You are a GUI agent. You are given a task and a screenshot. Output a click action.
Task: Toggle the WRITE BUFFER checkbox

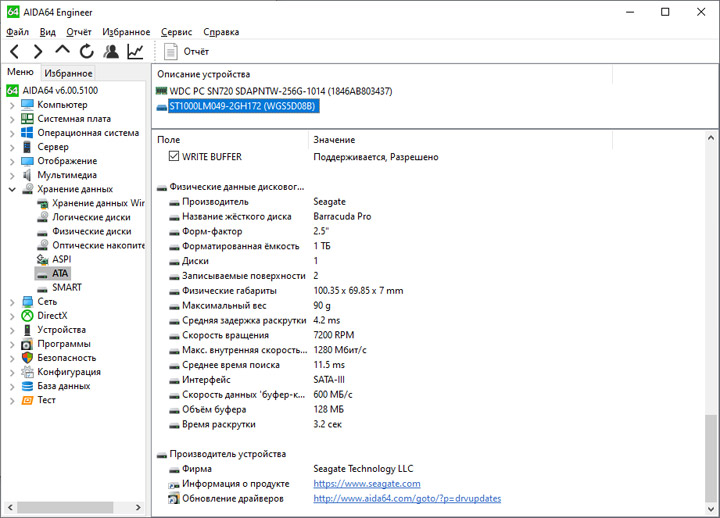(x=174, y=157)
